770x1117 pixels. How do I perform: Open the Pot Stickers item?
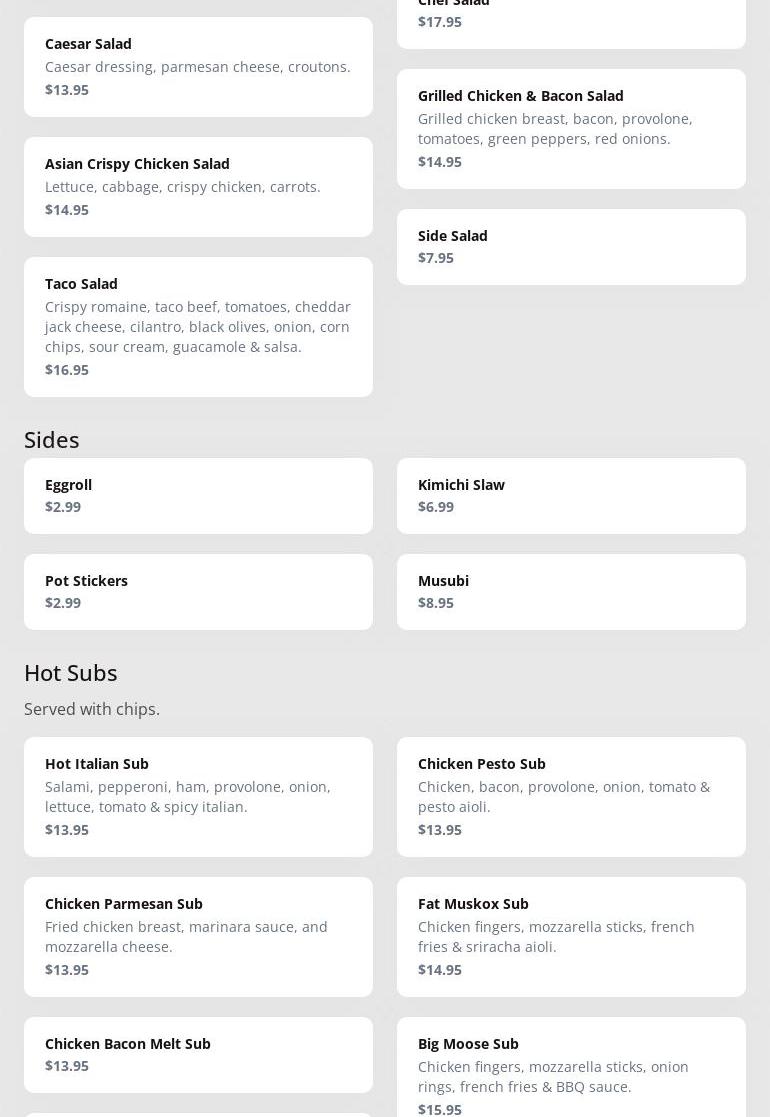(x=198, y=591)
